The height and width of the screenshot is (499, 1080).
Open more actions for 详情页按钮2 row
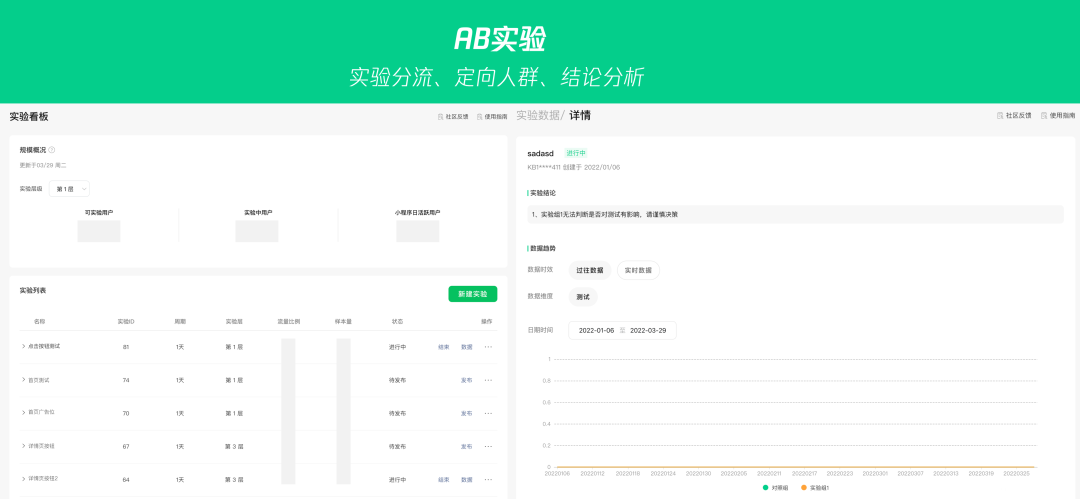pyautogui.click(x=488, y=479)
